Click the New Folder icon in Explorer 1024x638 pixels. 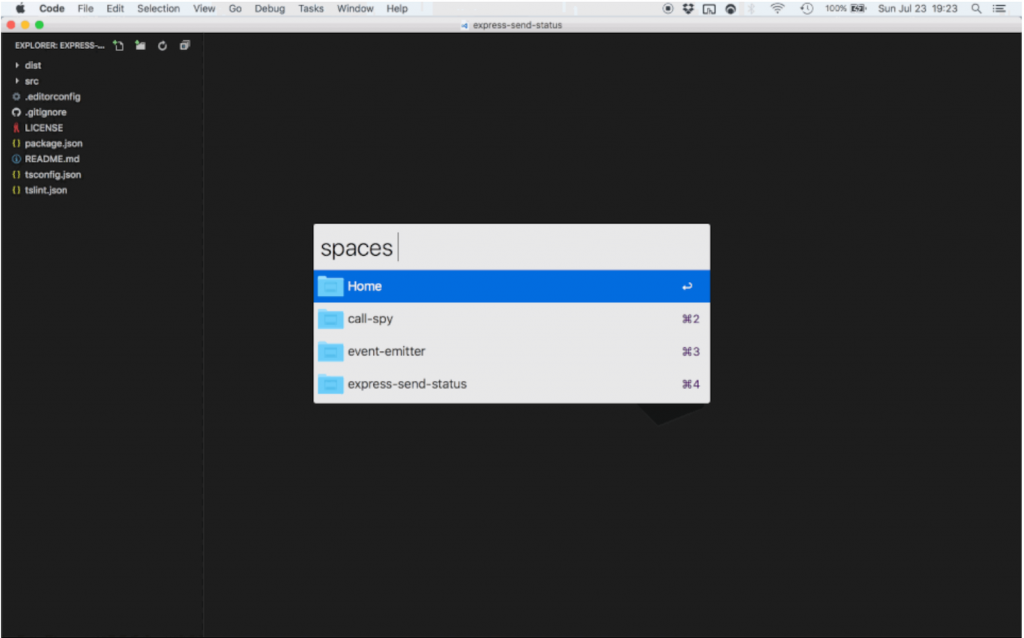[140, 45]
